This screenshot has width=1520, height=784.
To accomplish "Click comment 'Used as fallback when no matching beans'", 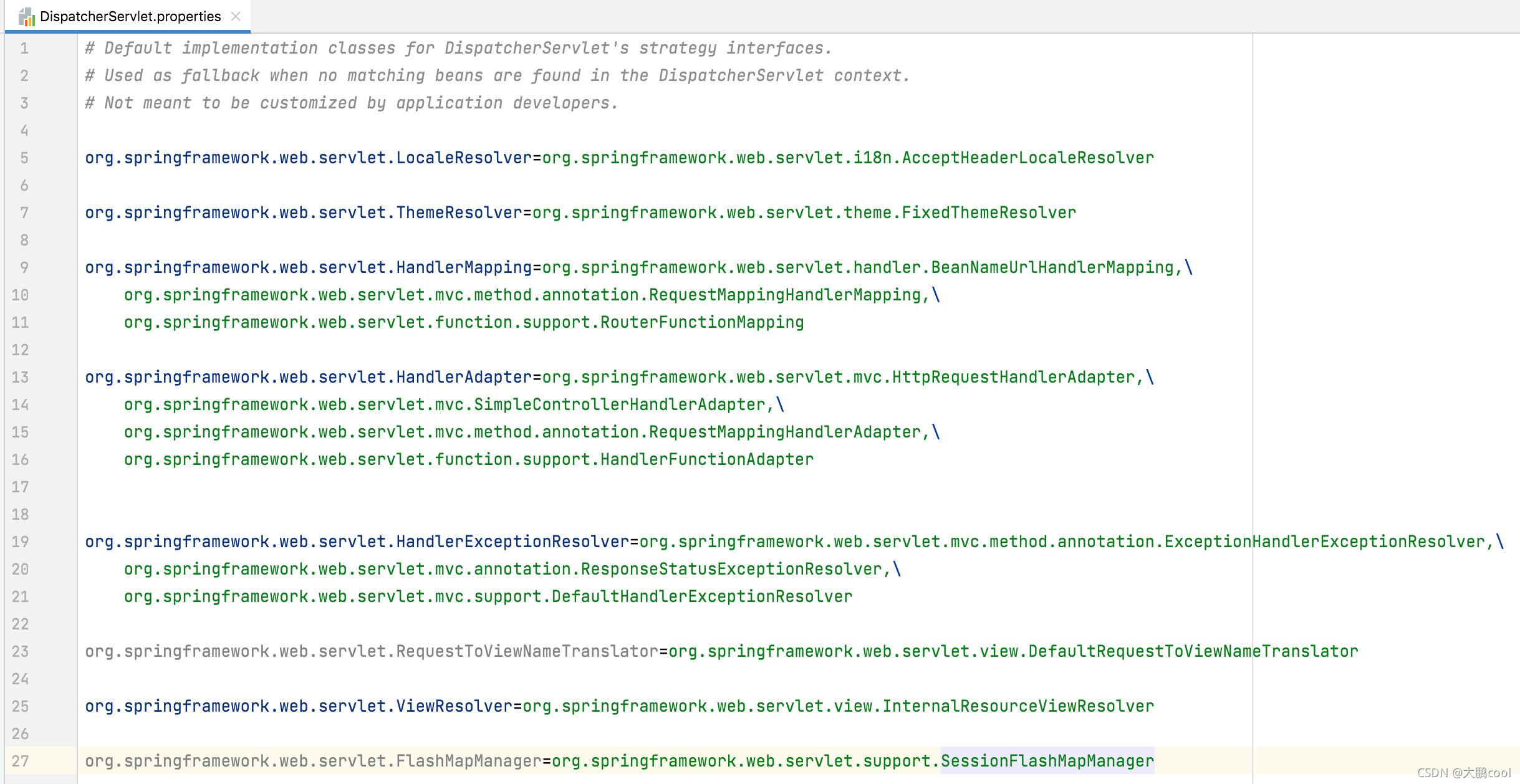I will (x=498, y=76).
